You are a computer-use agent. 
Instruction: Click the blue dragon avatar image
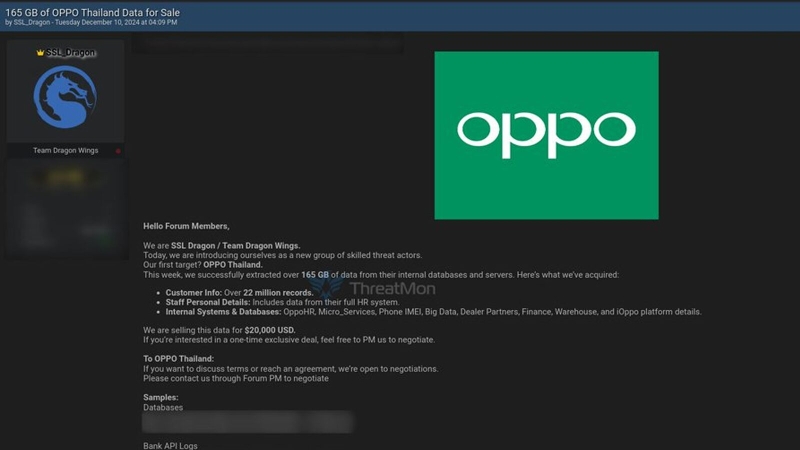(65, 97)
